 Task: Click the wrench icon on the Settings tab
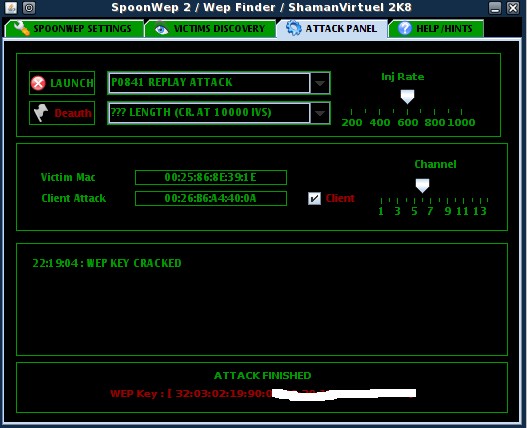point(22,28)
